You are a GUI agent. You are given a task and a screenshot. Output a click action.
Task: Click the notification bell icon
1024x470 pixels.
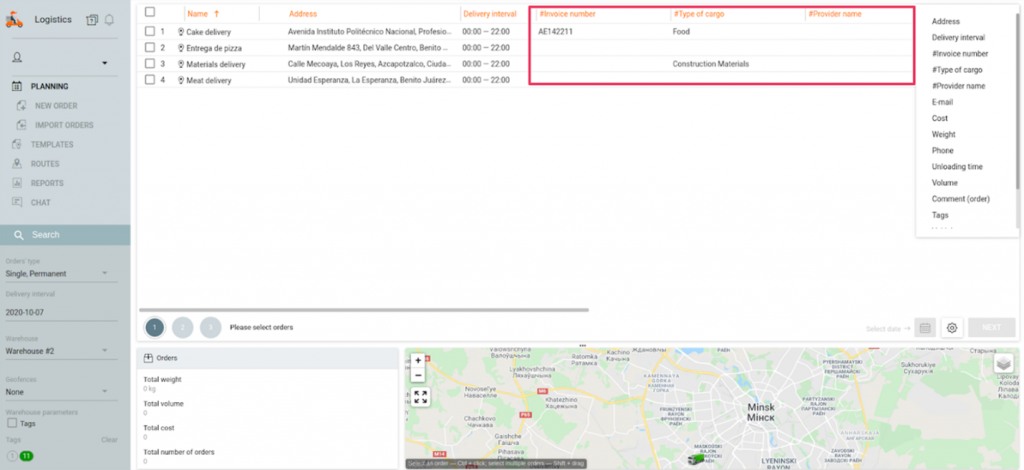coord(109,20)
